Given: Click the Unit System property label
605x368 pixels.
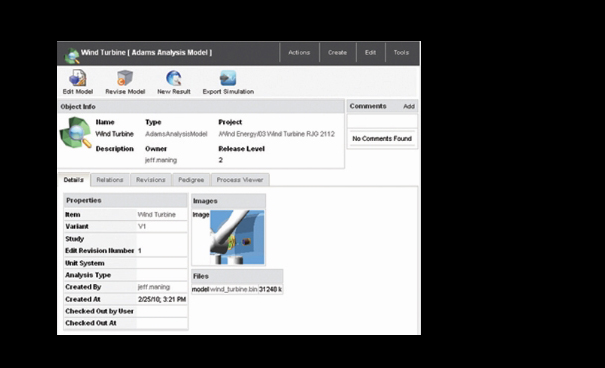Looking at the screenshot, I should (85, 263).
